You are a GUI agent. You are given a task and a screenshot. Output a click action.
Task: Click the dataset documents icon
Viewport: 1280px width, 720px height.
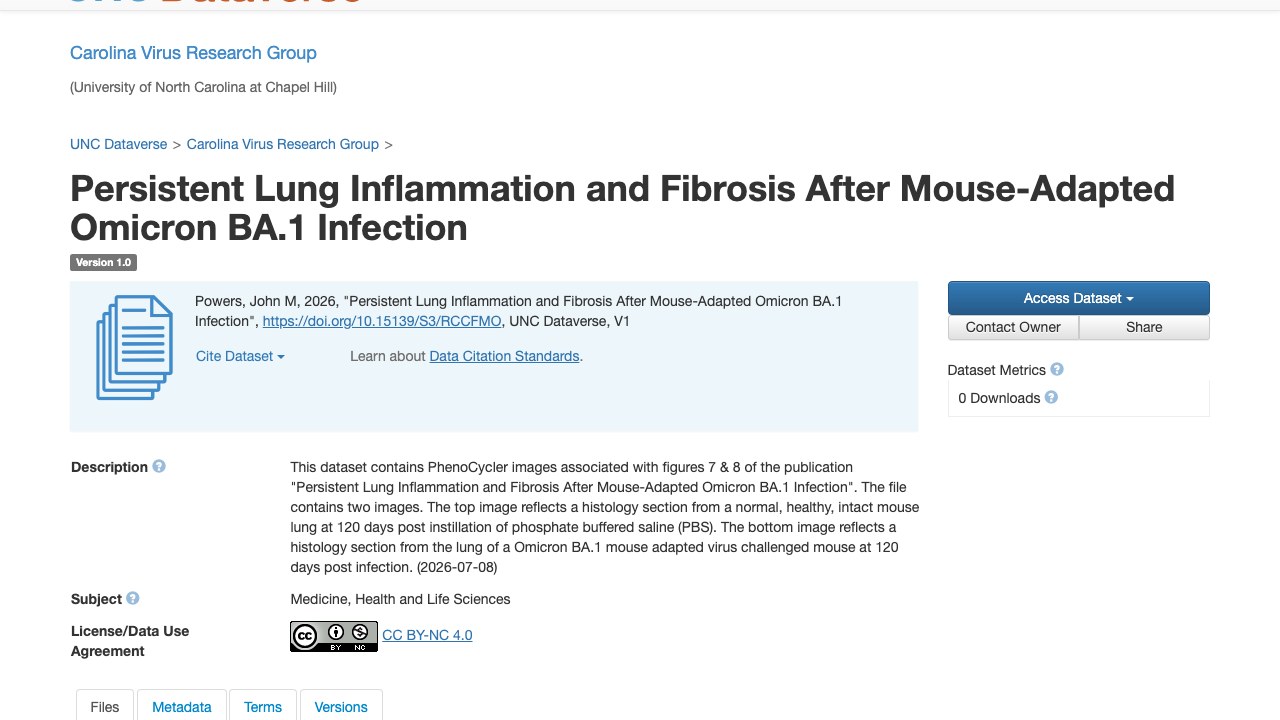pos(134,347)
